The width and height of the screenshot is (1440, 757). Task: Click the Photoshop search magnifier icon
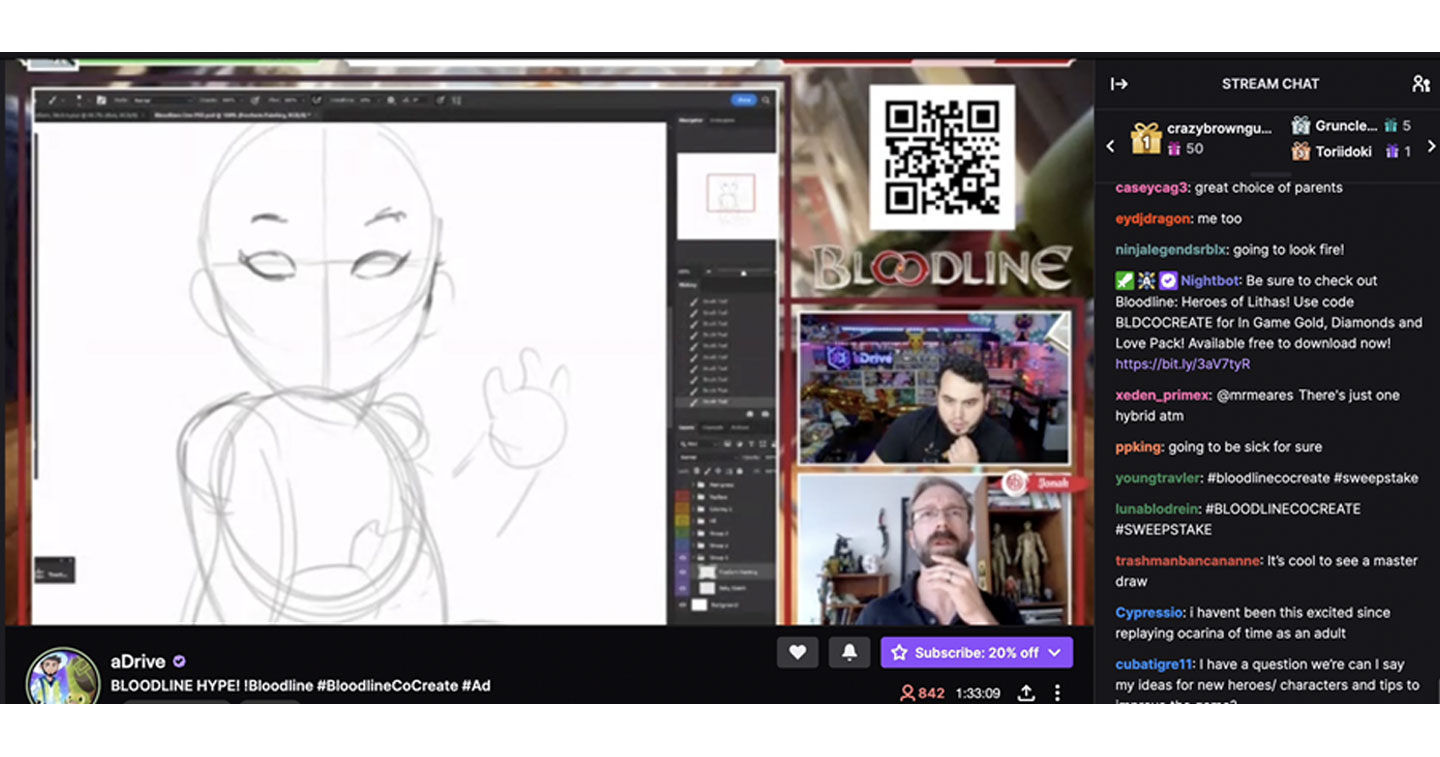tap(767, 100)
